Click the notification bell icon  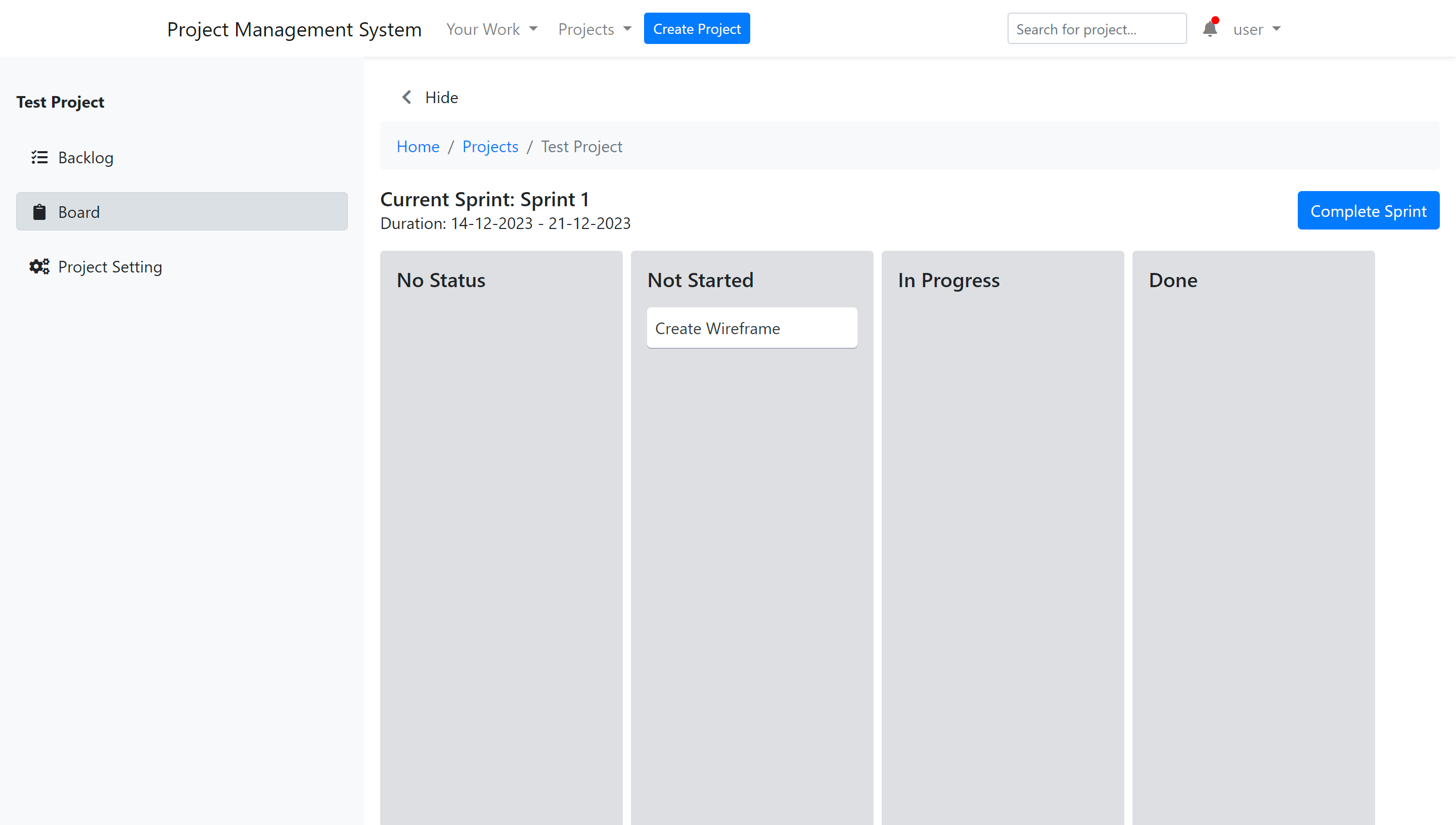pos(1209,29)
